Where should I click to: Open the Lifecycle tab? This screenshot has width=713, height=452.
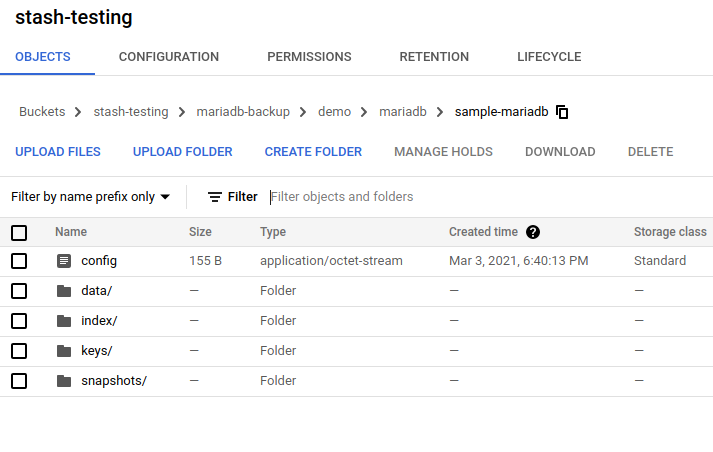click(549, 57)
